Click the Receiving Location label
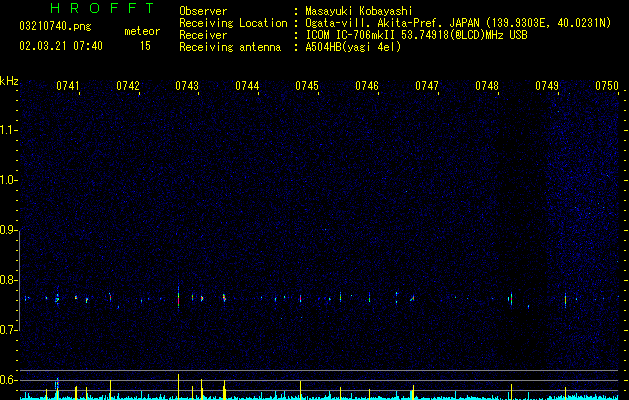This screenshot has width=629, height=400. 233,23
